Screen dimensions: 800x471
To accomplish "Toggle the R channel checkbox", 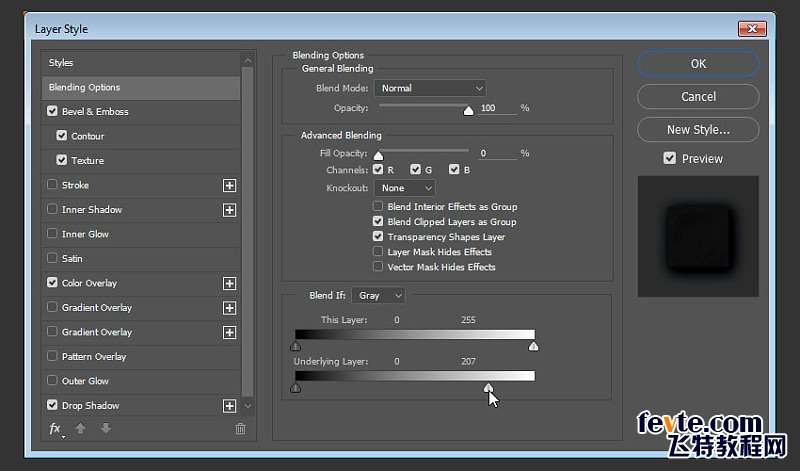I will [x=378, y=169].
